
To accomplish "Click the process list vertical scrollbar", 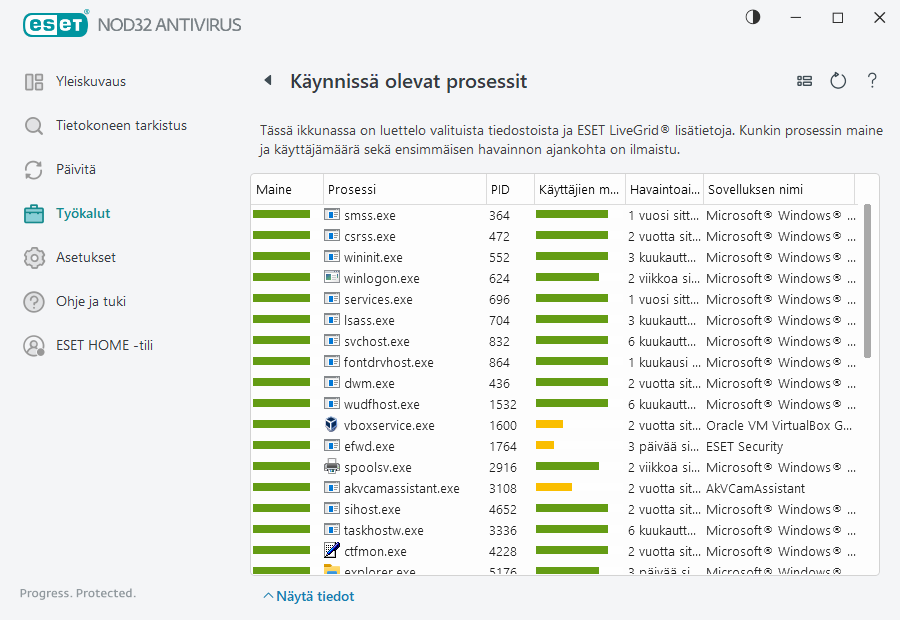I will (x=867, y=280).
